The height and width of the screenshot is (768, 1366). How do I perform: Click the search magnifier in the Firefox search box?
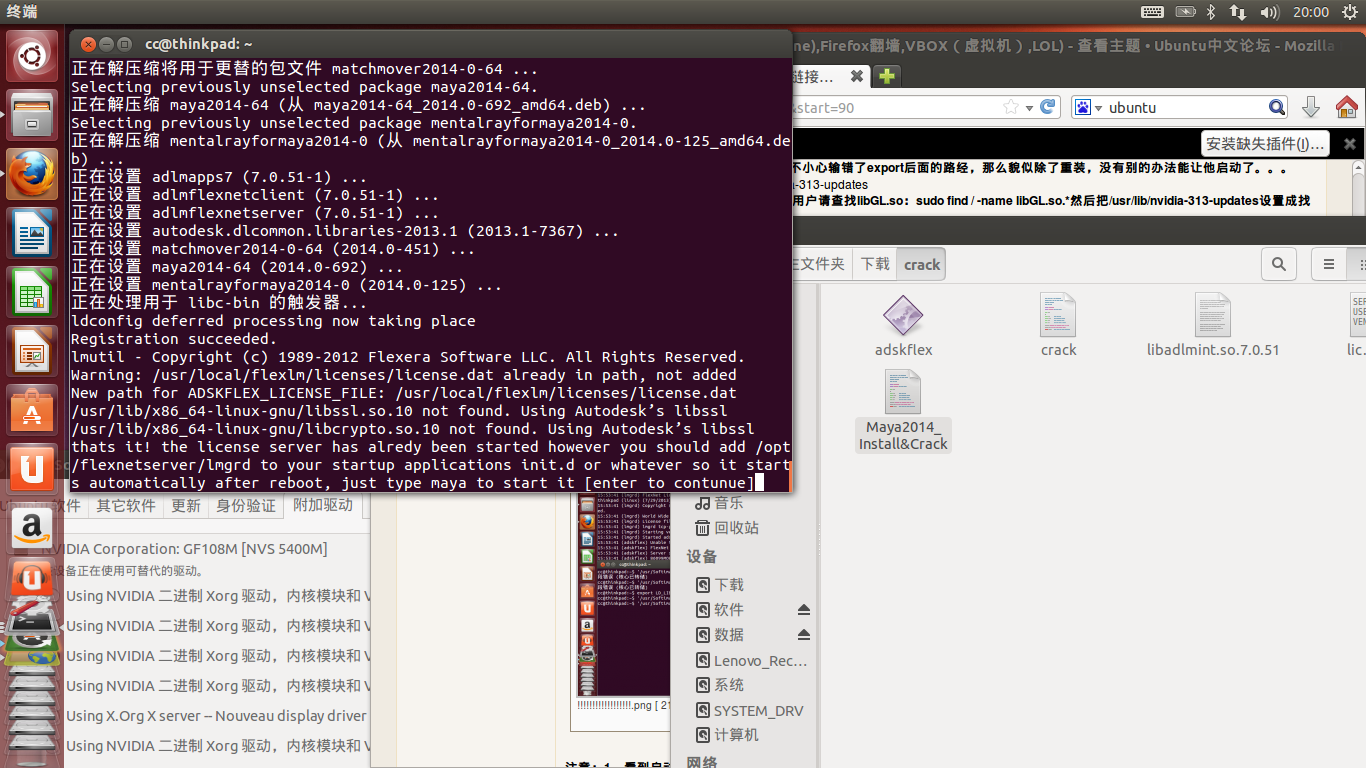(1277, 107)
